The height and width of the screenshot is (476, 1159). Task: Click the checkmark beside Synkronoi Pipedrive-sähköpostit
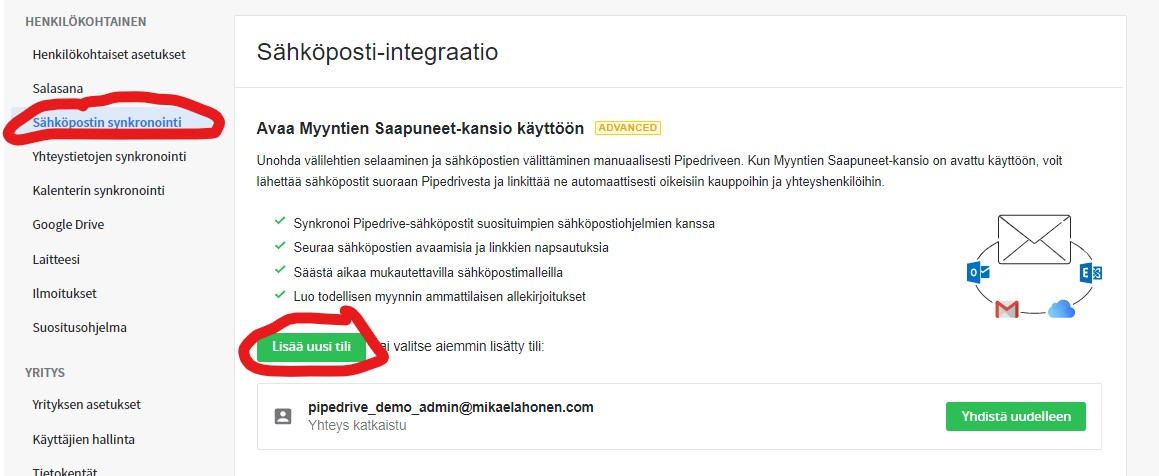point(279,221)
